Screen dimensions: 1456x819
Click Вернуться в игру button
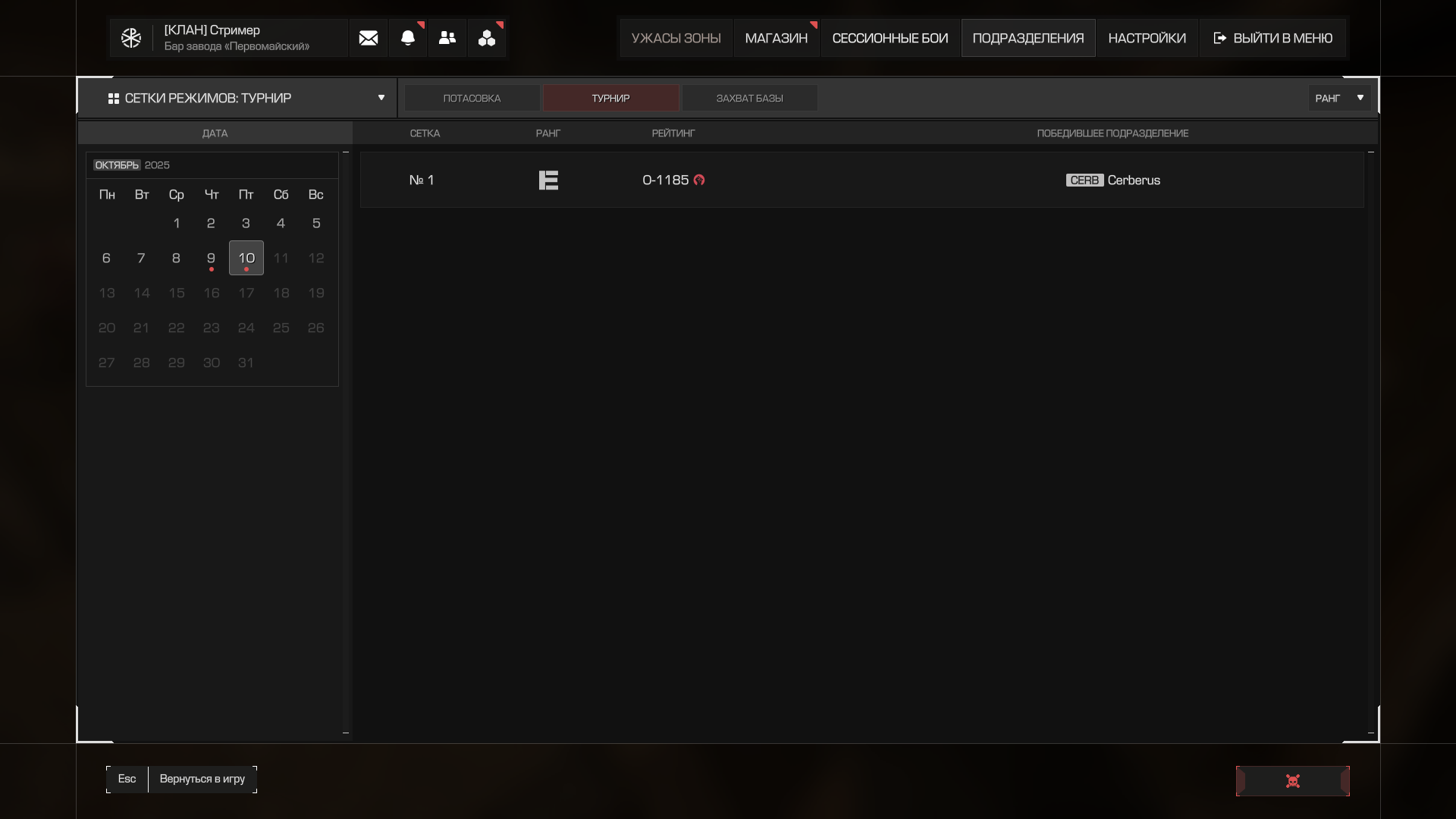(202, 780)
